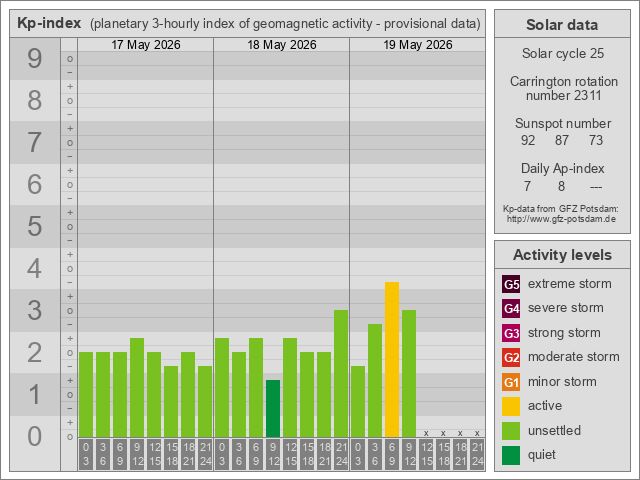Screen dimensions: 640x480
Task: Click sunspot number value 87
Action: pos(562,140)
